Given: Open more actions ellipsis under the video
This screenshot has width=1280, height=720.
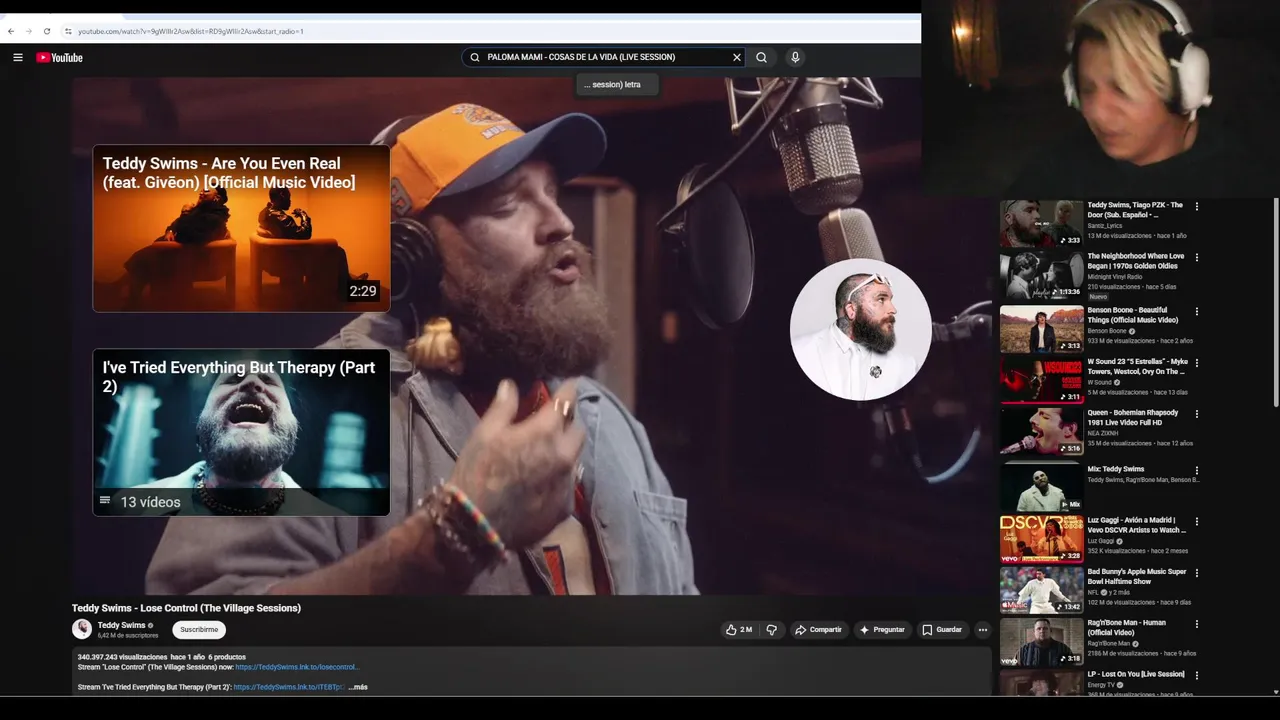Looking at the screenshot, I should (983, 630).
